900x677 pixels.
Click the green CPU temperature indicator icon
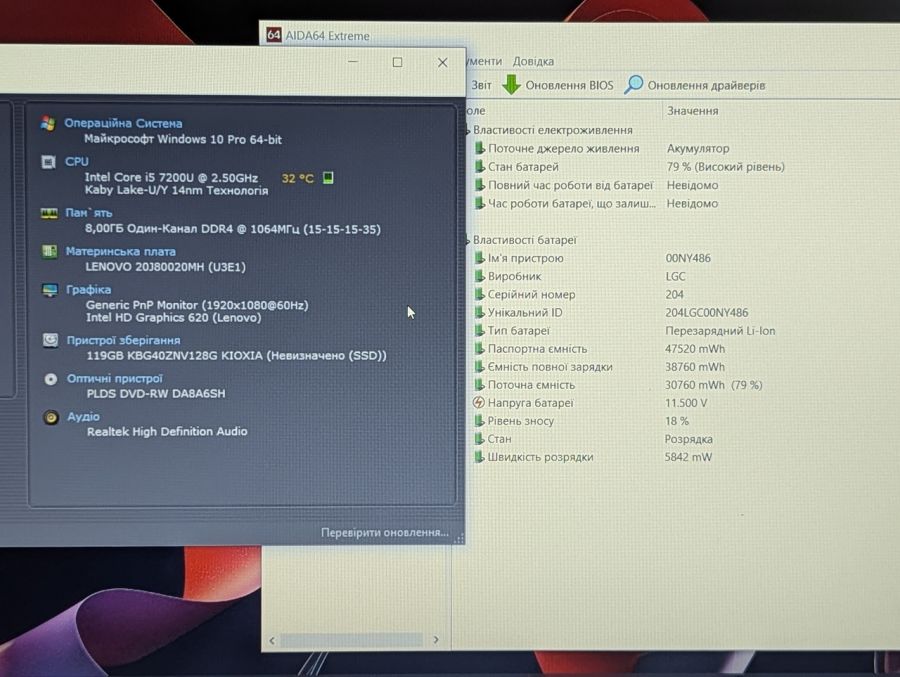(328, 177)
